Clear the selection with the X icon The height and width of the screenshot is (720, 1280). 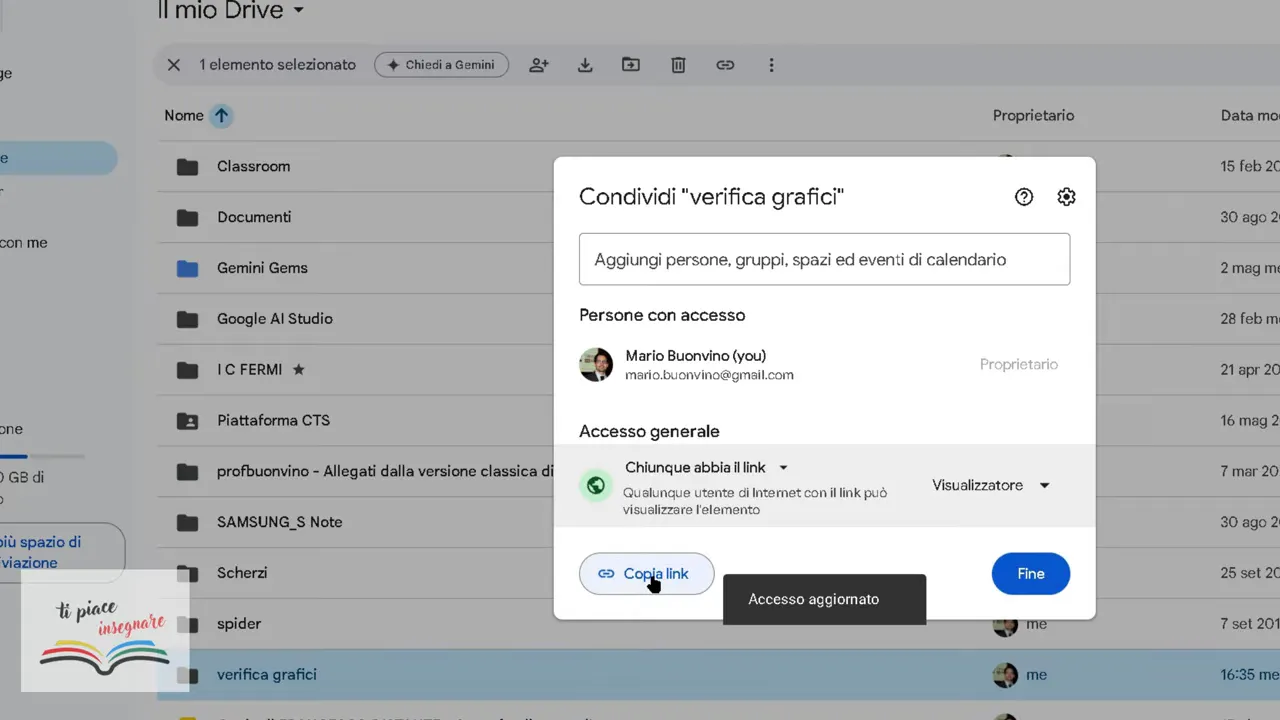point(173,65)
